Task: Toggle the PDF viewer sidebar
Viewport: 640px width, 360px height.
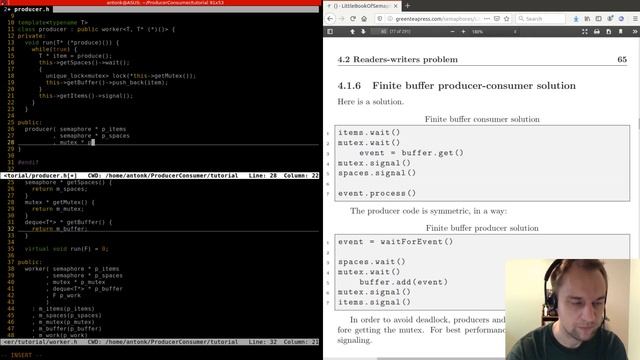Action: click(330, 31)
